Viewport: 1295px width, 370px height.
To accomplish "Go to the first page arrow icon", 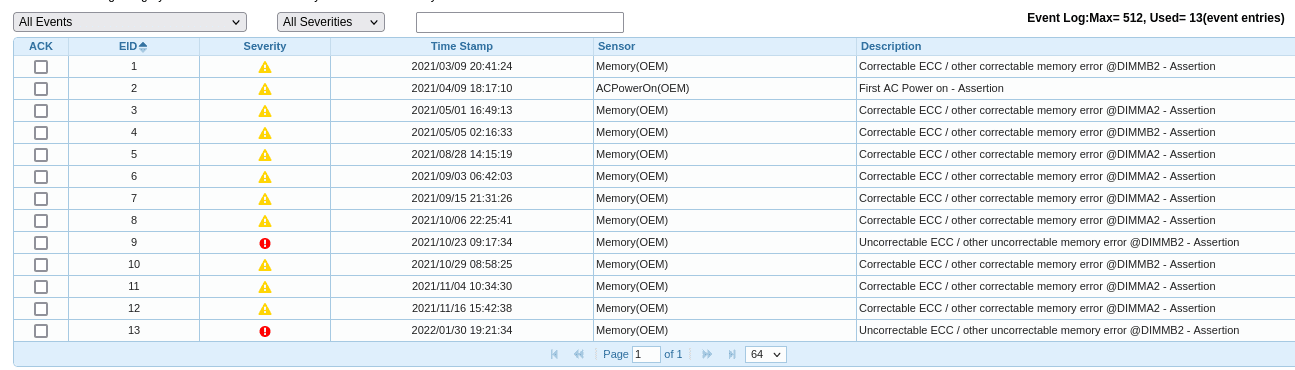I will (x=554, y=354).
